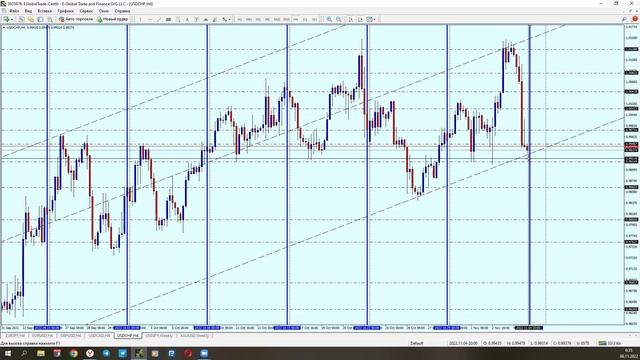The width and height of the screenshot is (640, 360).
Task: Select the cursor pointer tool
Action: pyautogui.click(x=140, y=19)
